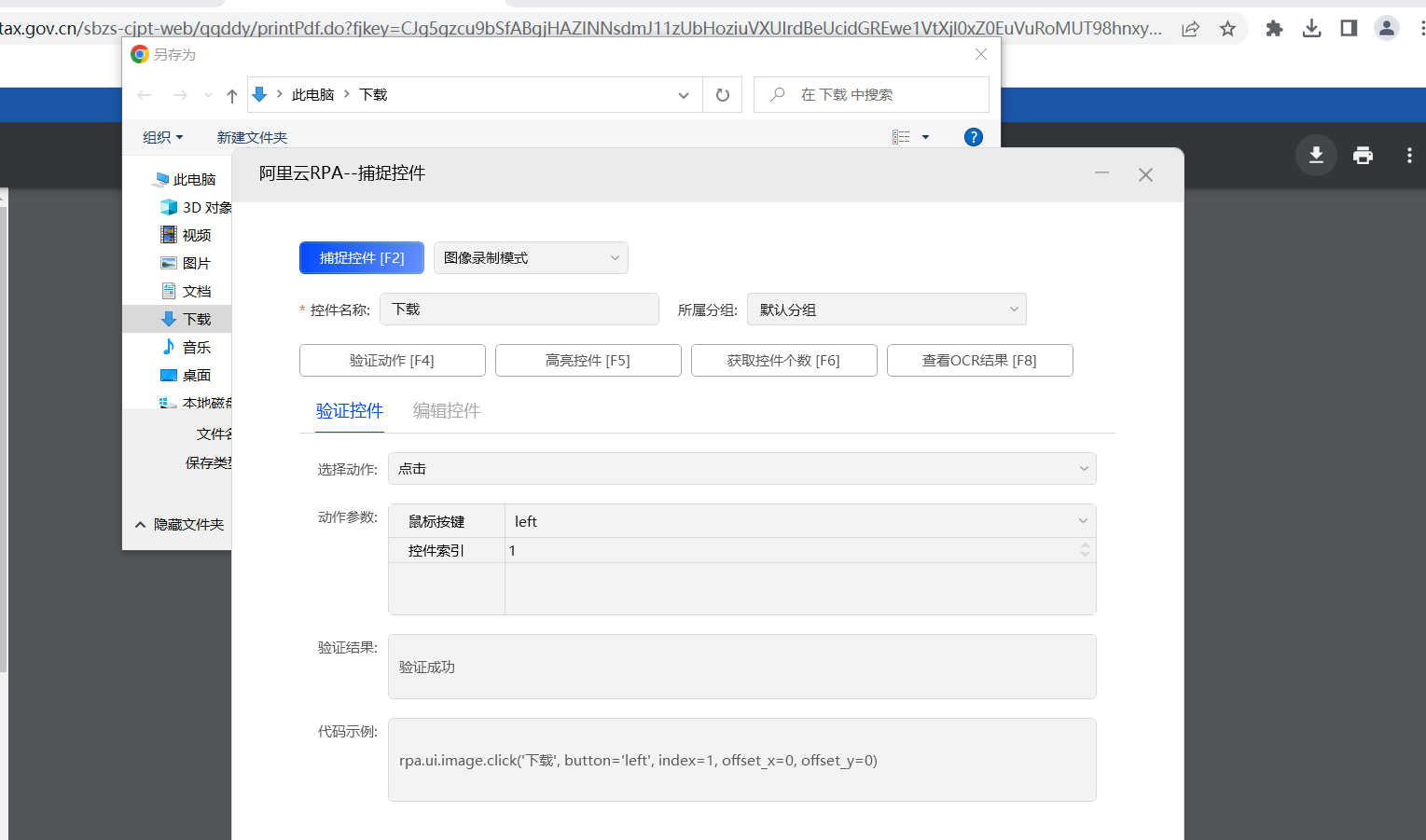Open Save As dialog help icon
The height and width of the screenshot is (840, 1426).
point(973,137)
